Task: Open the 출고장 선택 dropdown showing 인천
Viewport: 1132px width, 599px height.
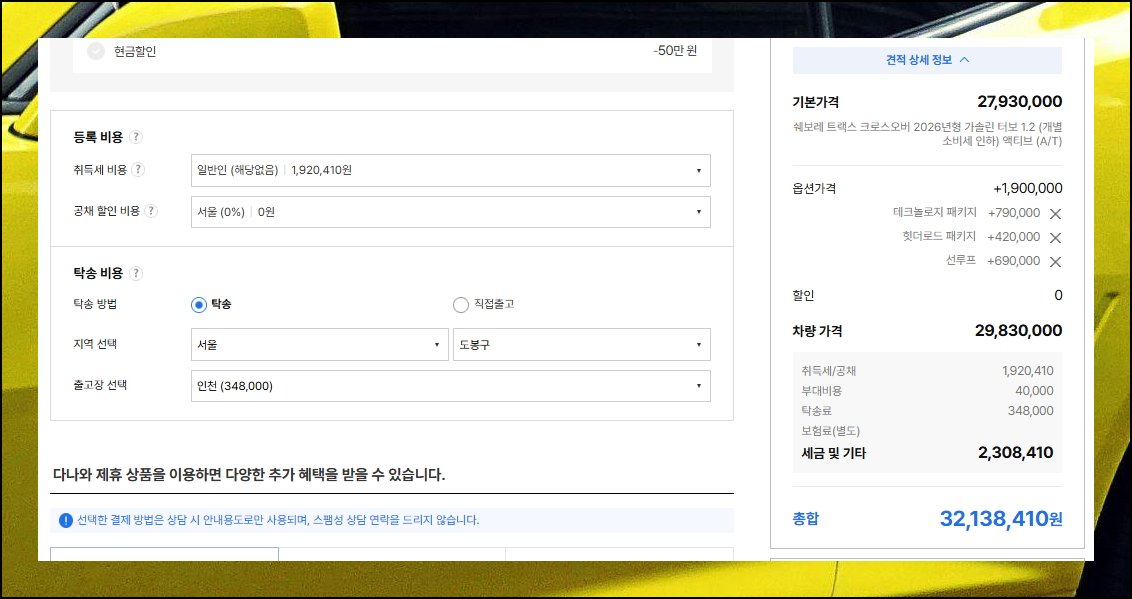Action: [450, 386]
